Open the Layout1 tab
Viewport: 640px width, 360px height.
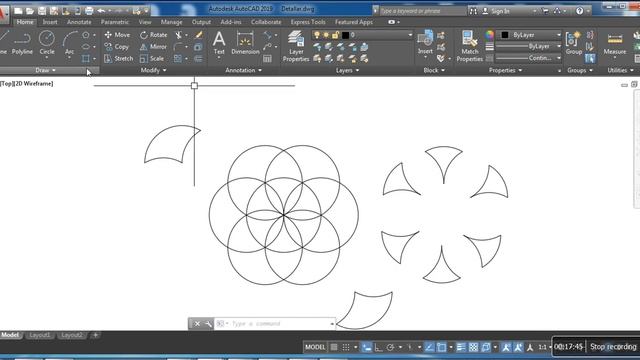click(x=40, y=335)
